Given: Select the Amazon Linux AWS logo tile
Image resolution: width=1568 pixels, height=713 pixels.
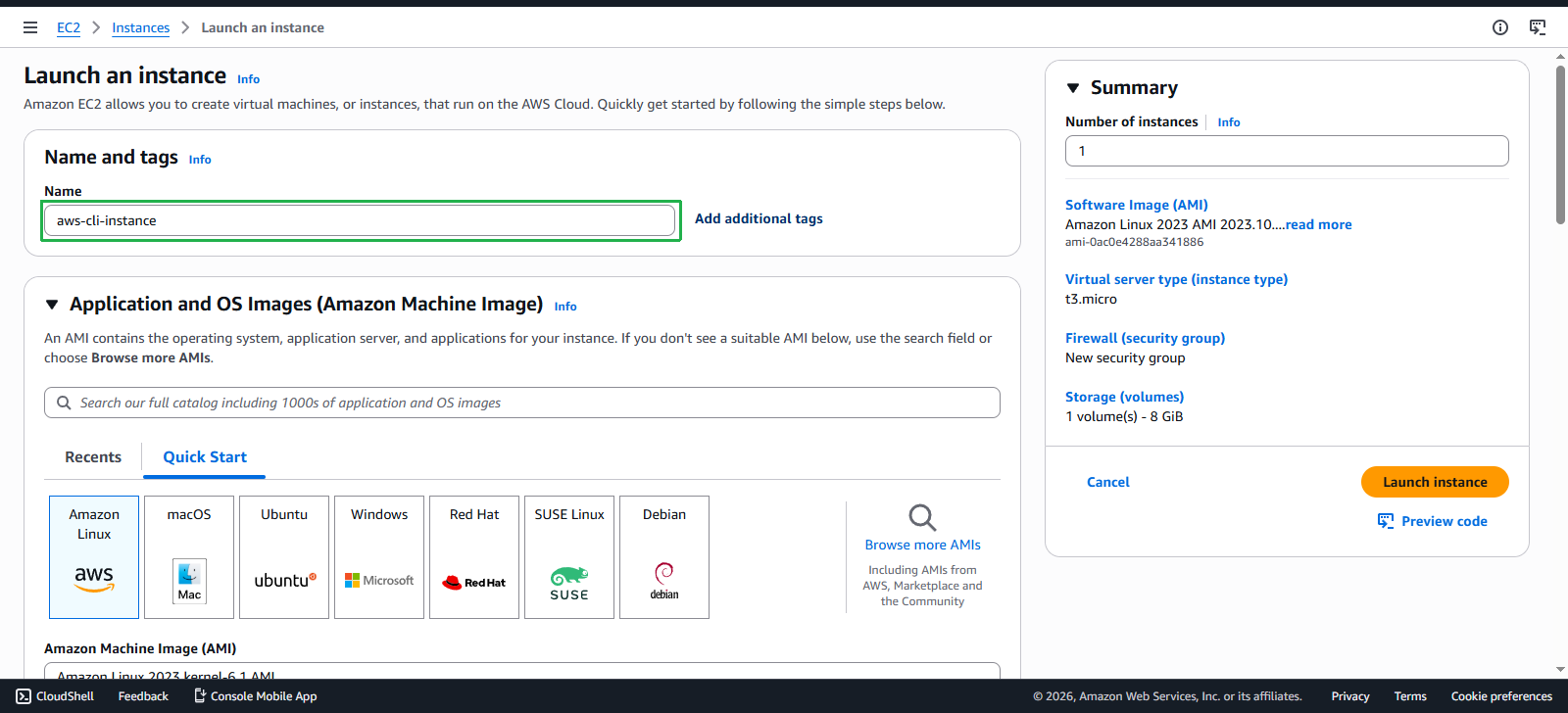Looking at the screenshot, I should [94, 557].
